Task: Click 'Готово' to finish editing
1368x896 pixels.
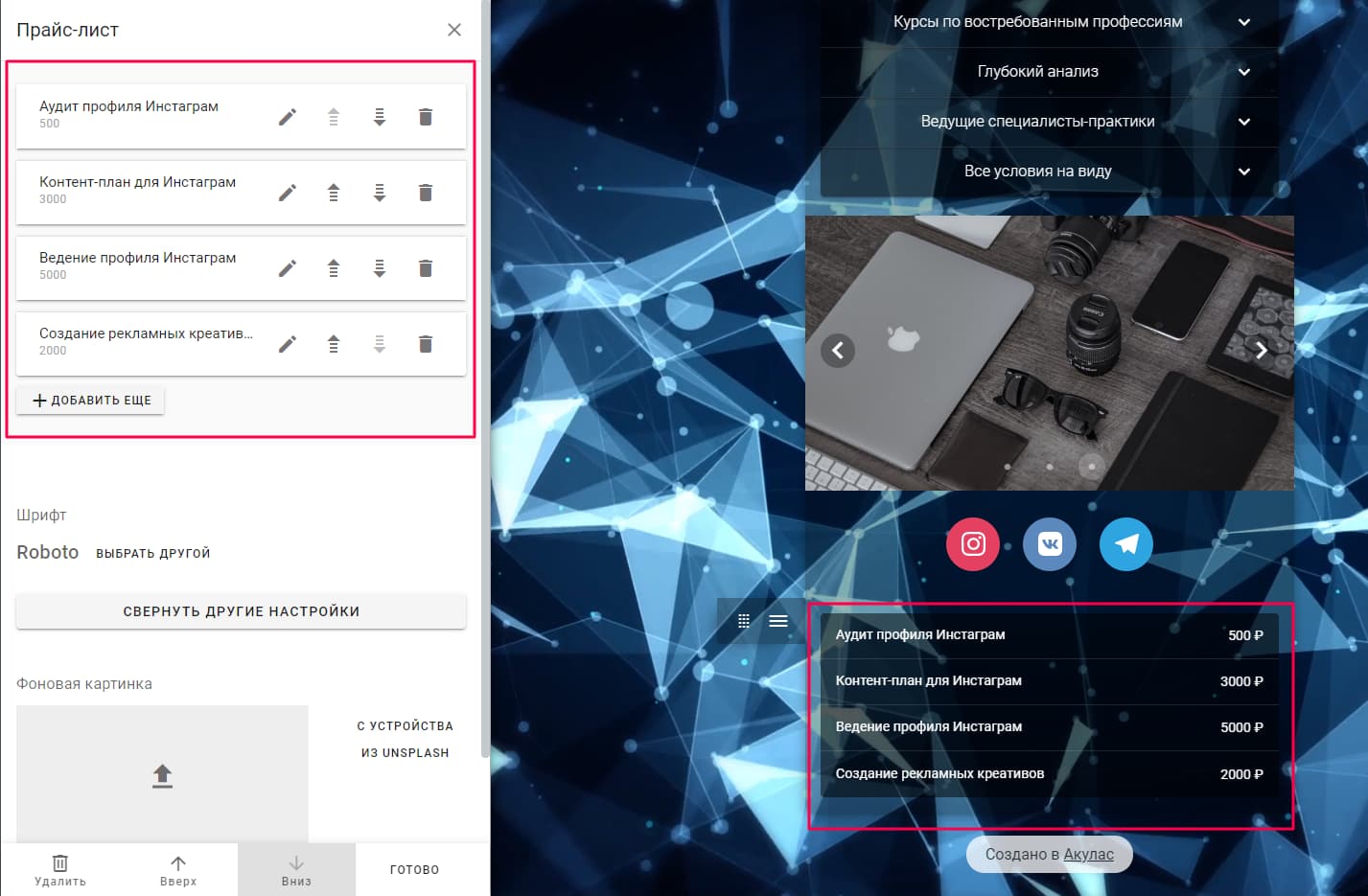Action: pyautogui.click(x=414, y=870)
